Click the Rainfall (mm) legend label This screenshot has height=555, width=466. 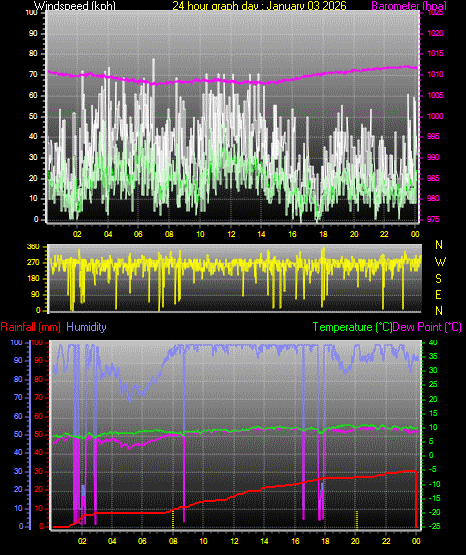click(30, 327)
